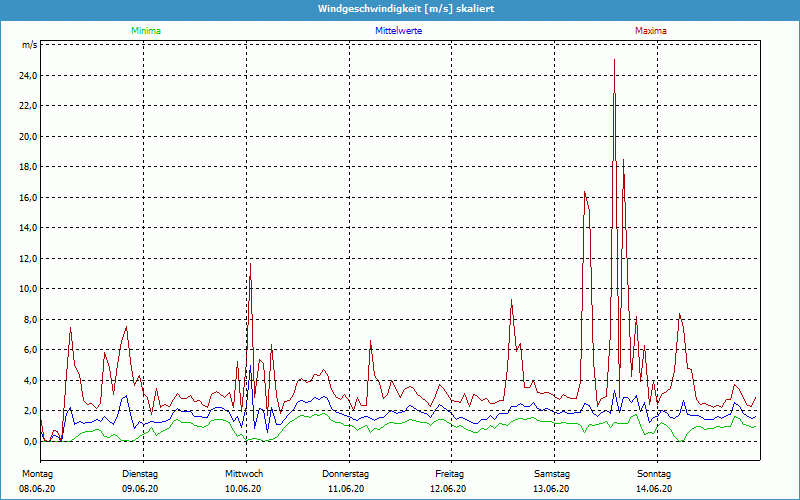Viewport: 800px width, 500px height.
Task: Click the 6,0 y-axis value
Action: pyautogui.click(x=31, y=350)
